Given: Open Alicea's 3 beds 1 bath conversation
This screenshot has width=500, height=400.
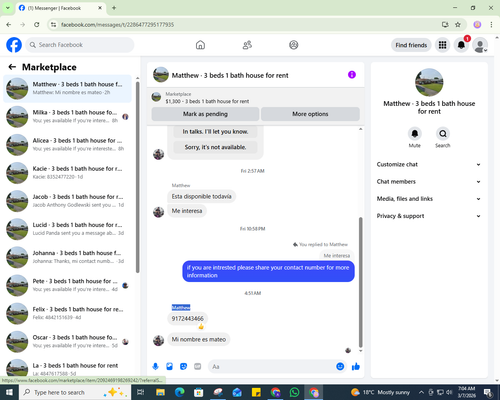Looking at the screenshot, I should [67, 145].
